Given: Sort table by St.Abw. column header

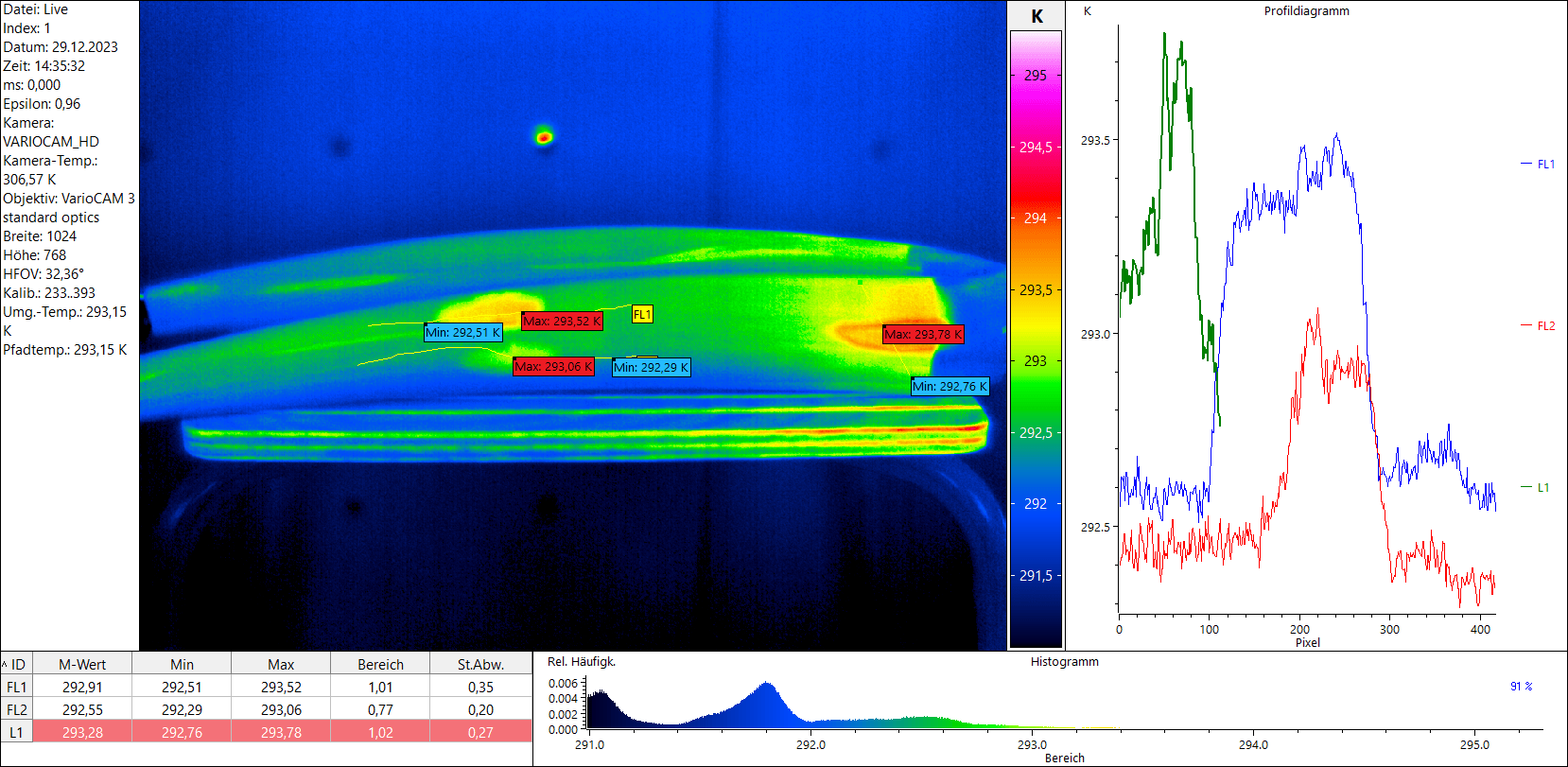Looking at the screenshot, I should pyautogui.click(x=480, y=665).
